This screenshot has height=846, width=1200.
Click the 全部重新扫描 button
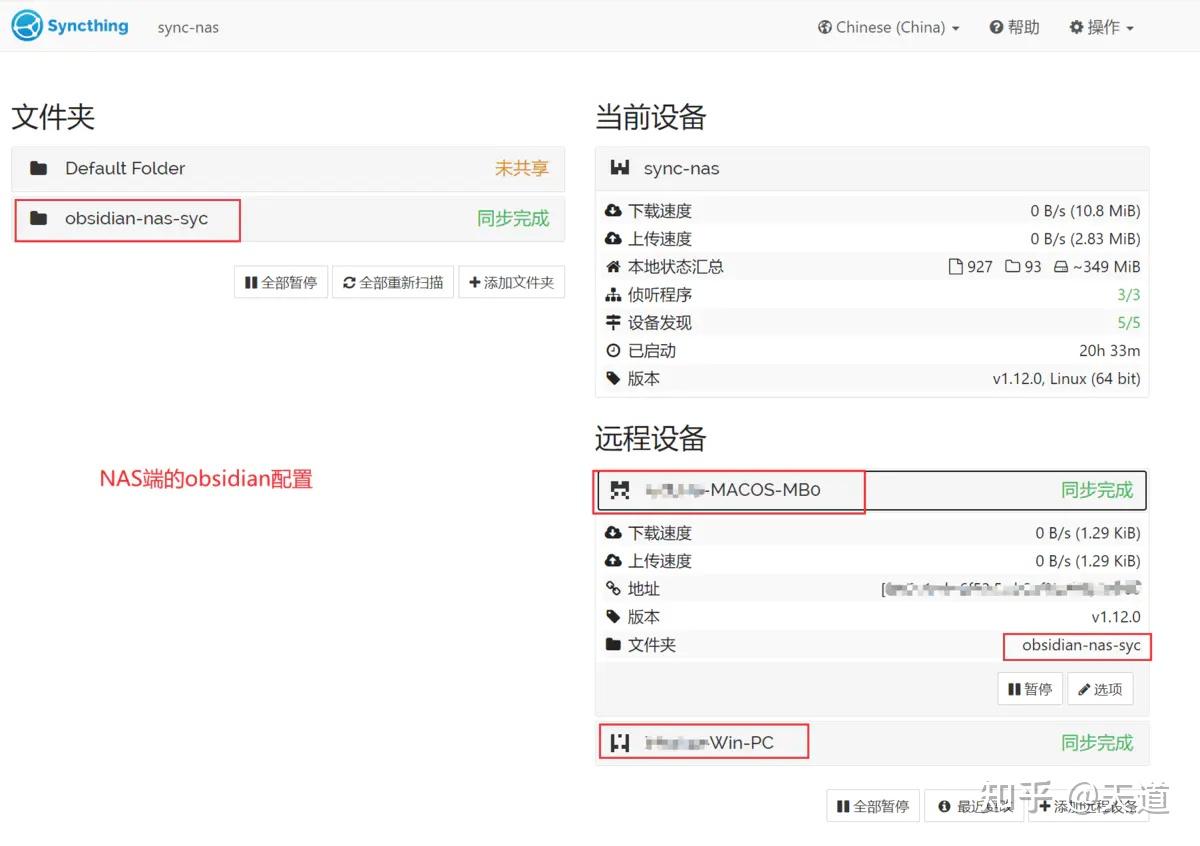pos(392,281)
